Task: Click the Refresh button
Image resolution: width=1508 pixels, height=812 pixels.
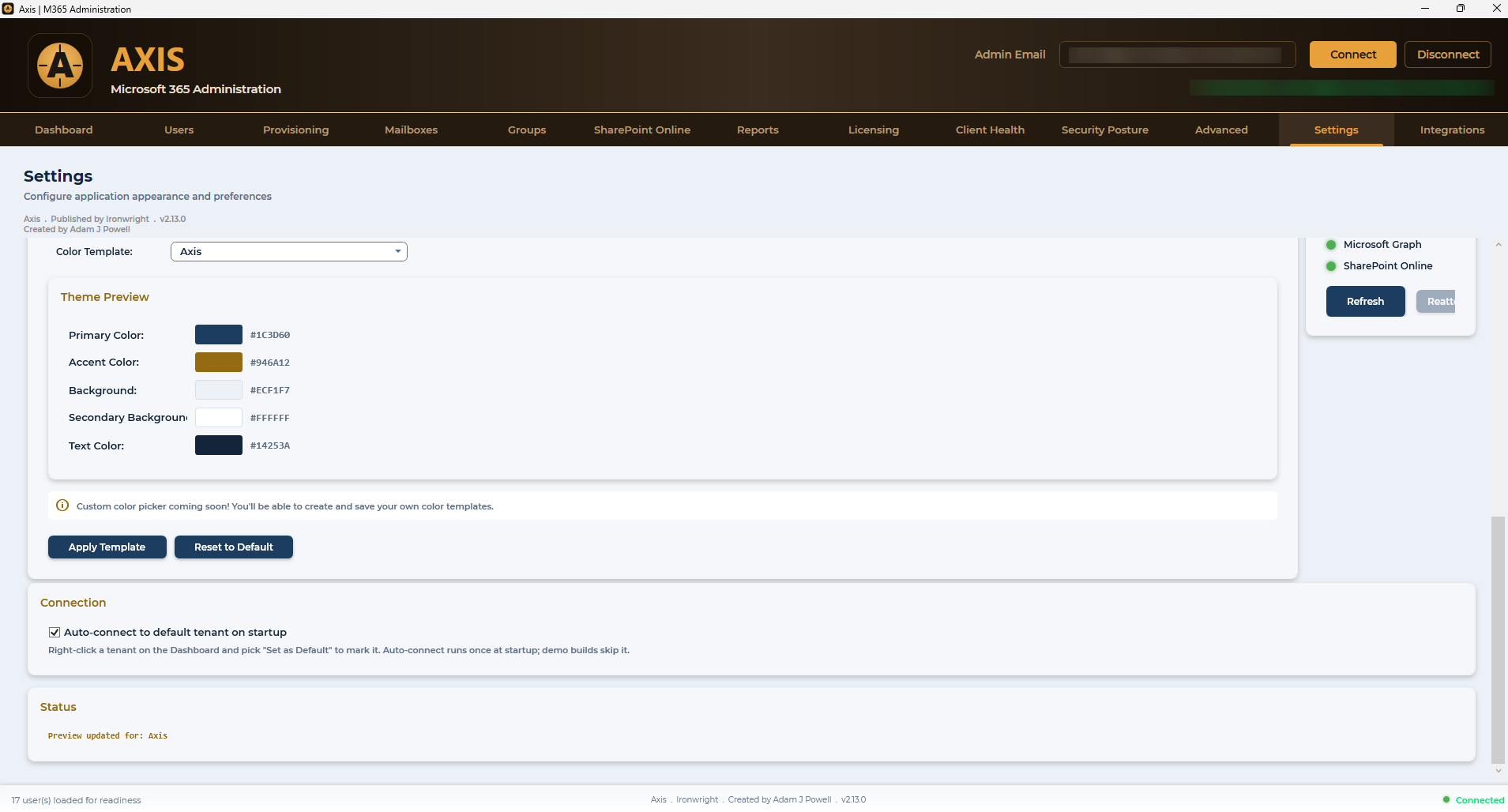Action: click(1365, 301)
